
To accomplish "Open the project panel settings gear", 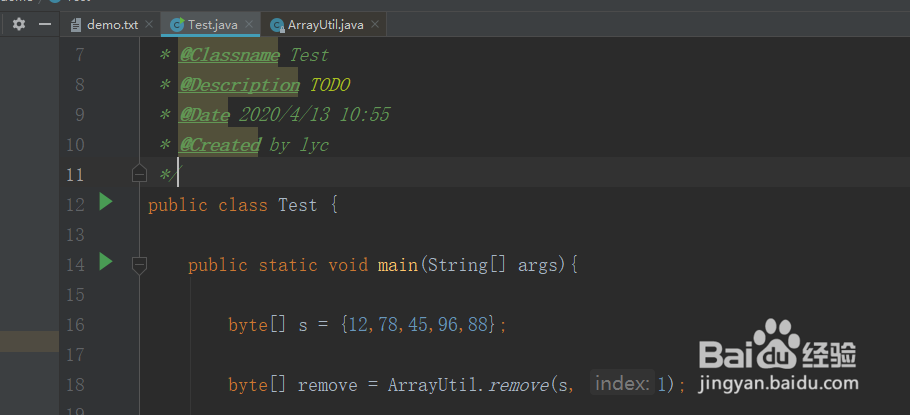I will (x=19, y=24).
